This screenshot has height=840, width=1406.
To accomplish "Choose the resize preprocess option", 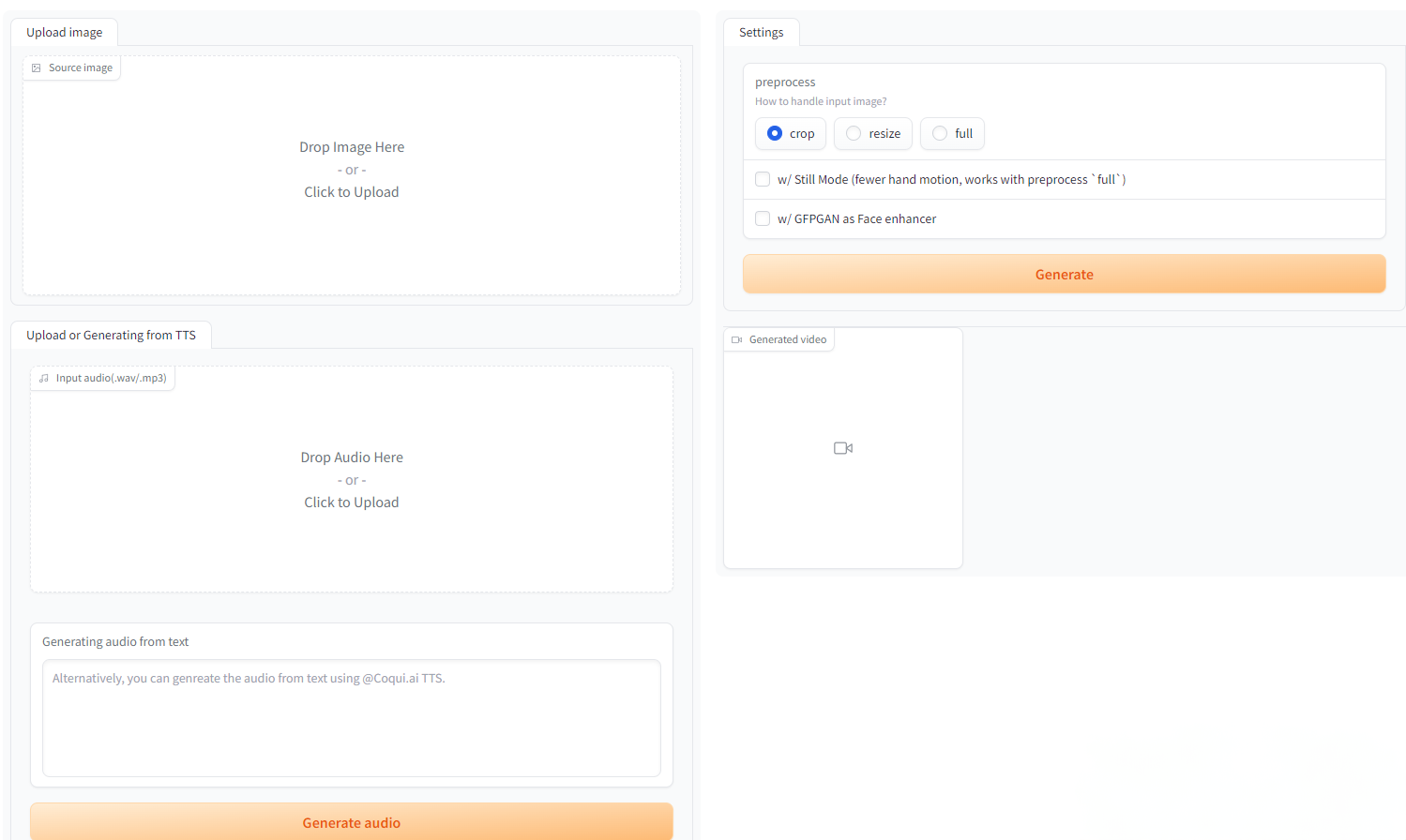I will coord(854,133).
